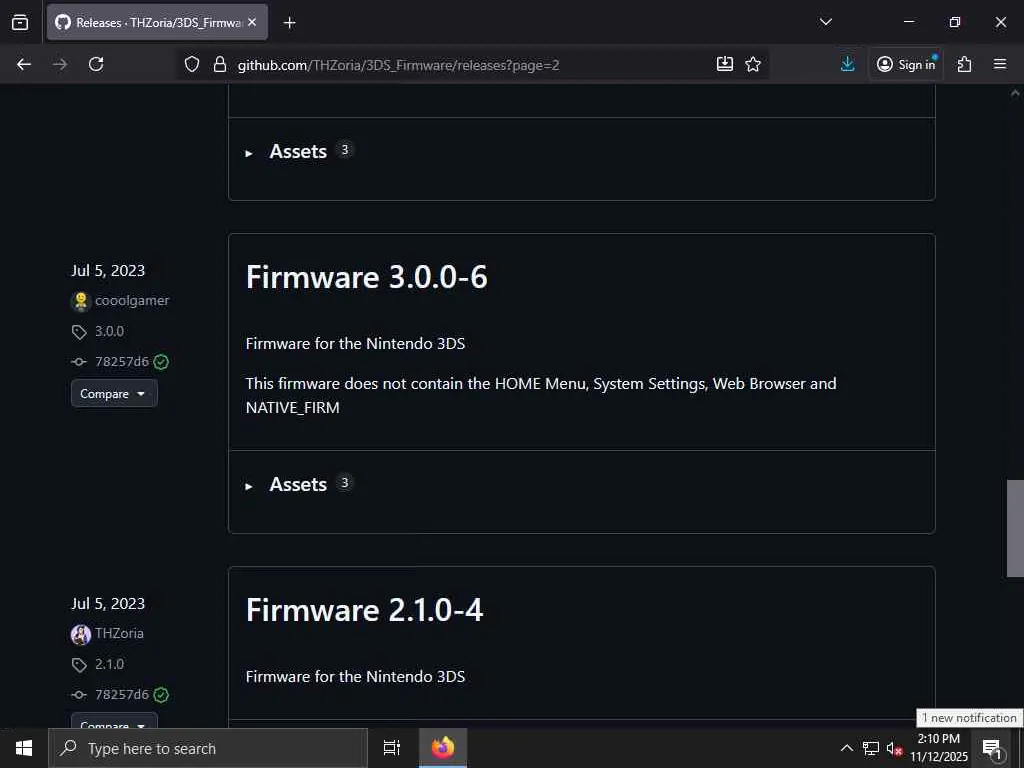This screenshot has width=1024, height=768.
Task: Click the tag icon next to 2.1.0
Action: (79, 665)
